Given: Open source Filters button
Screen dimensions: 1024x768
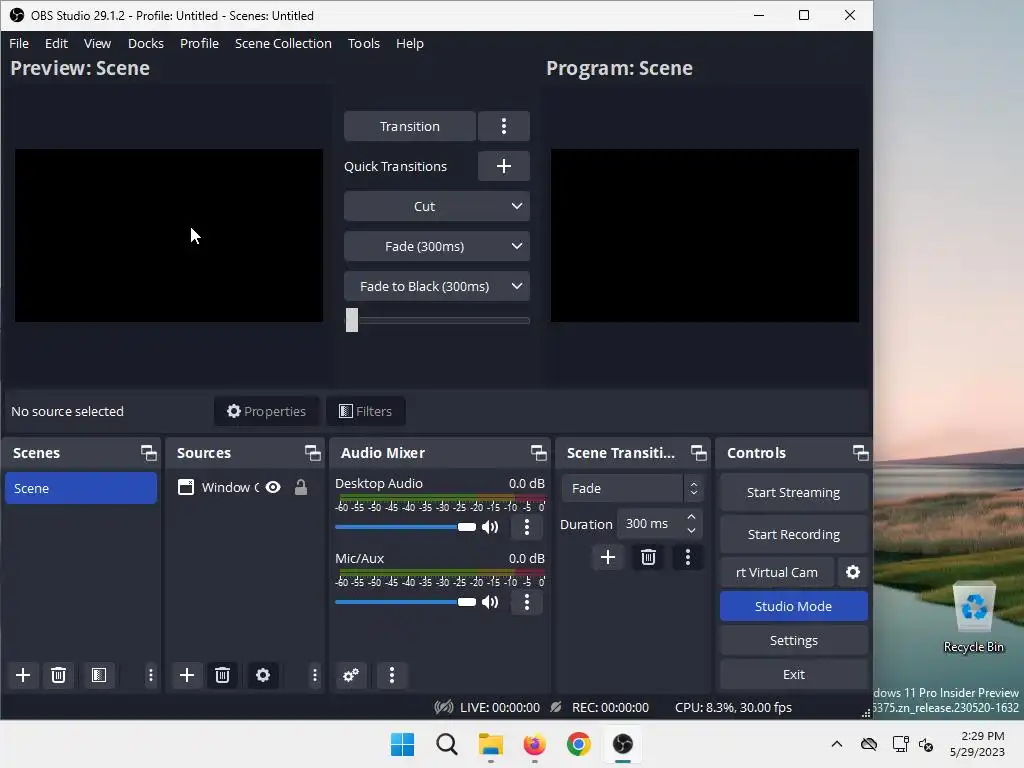Looking at the screenshot, I should coord(366,411).
